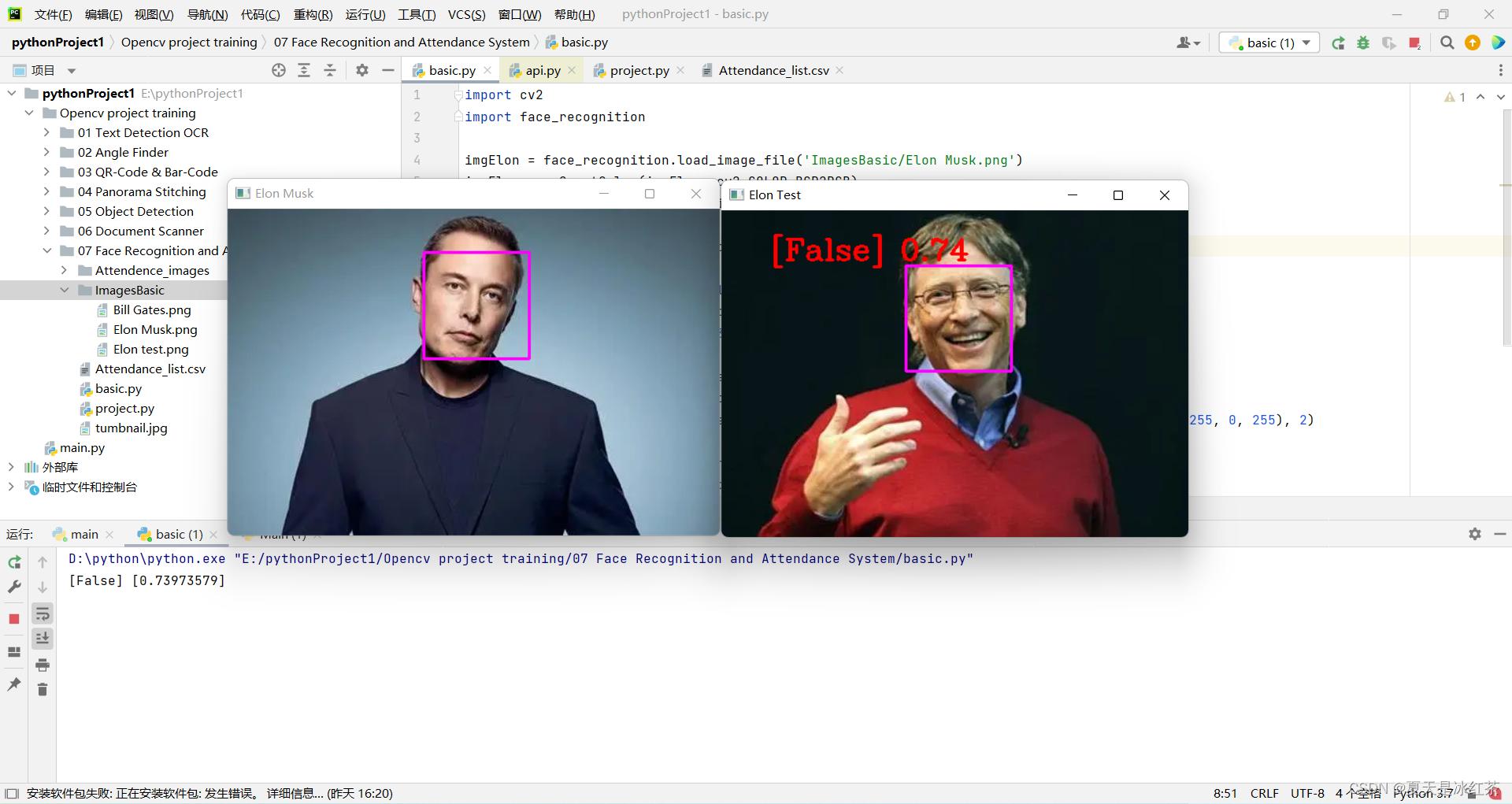Open run panel settings gear
Screen dimensions: 1512x804
coord(1475,534)
